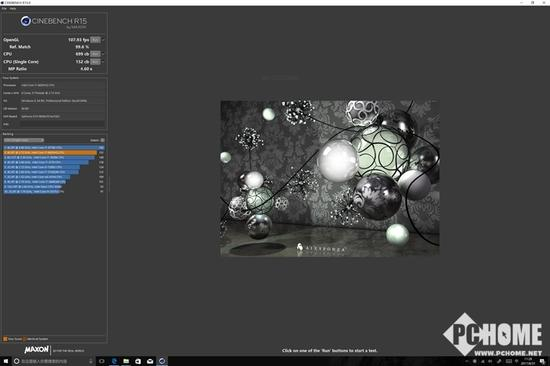Click the Cortana search box

tap(53, 361)
